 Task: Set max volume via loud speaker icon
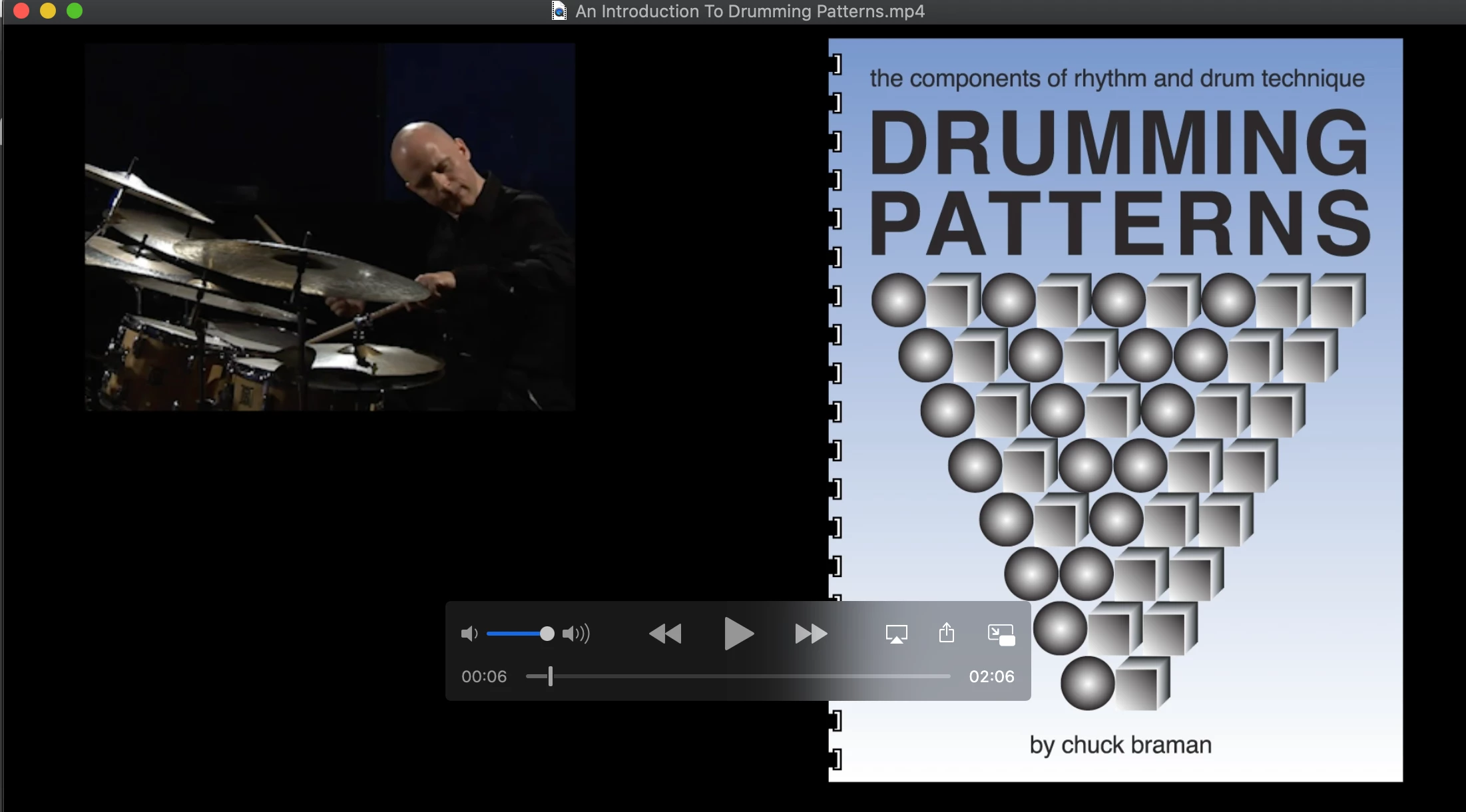[577, 634]
